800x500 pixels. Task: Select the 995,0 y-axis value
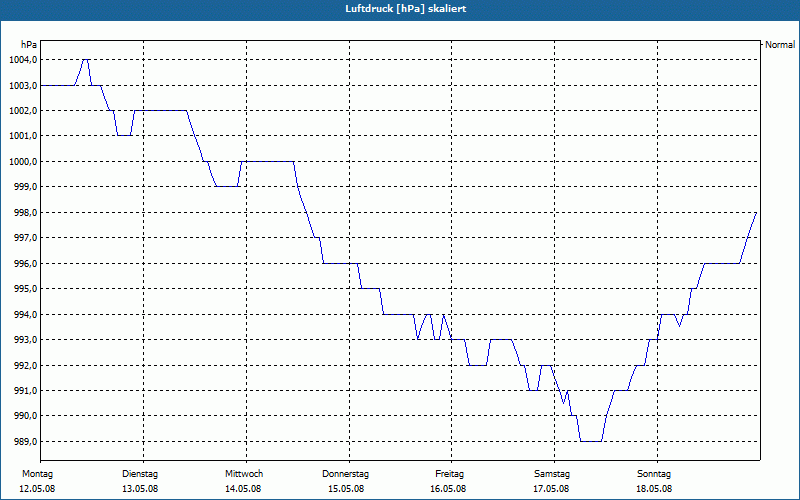point(25,289)
